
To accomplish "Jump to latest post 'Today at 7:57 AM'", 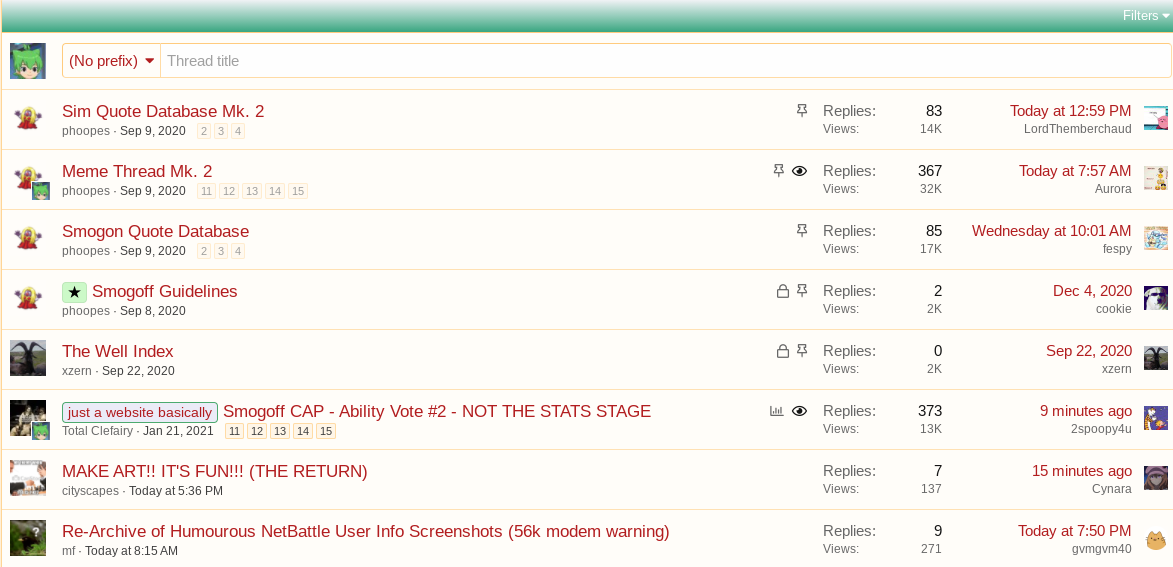I will click(1075, 171).
